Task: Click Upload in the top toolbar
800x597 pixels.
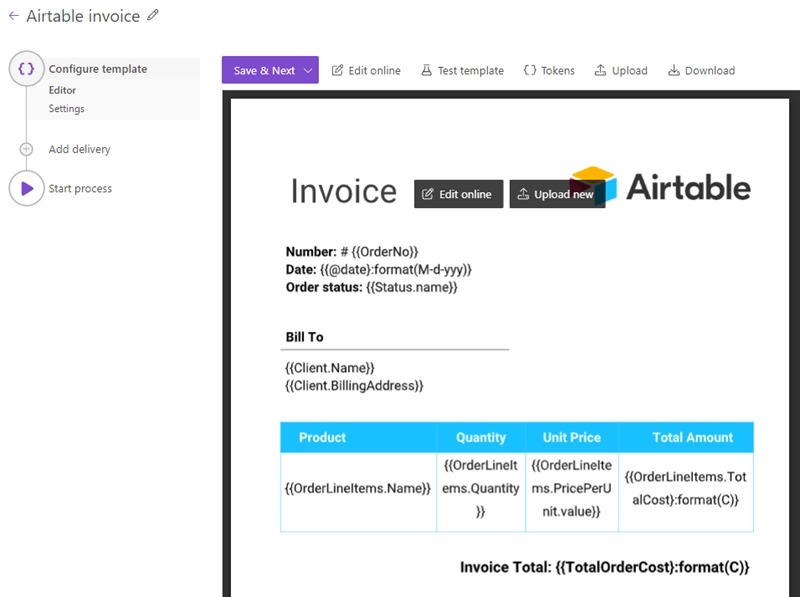Action: pyautogui.click(x=621, y=70)
